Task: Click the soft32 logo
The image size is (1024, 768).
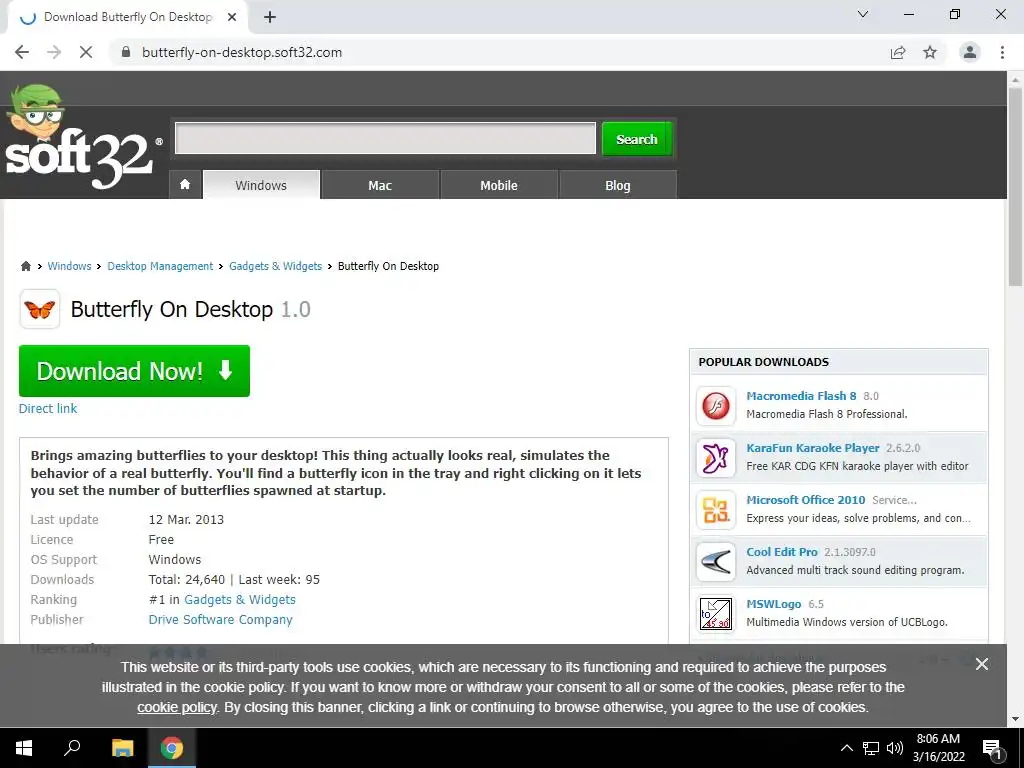Action: (82, 136)
